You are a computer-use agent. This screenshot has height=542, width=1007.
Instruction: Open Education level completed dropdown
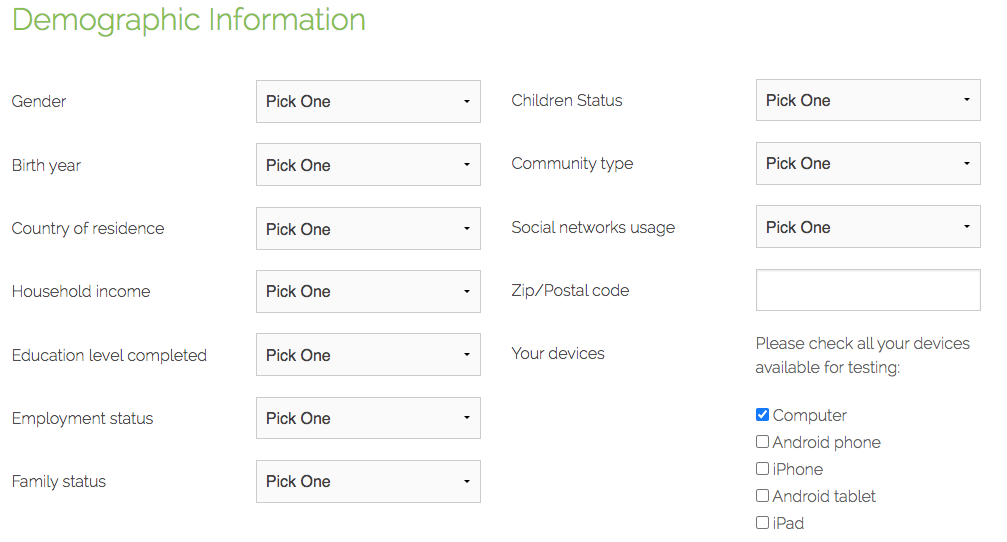[x=367, y=355]
